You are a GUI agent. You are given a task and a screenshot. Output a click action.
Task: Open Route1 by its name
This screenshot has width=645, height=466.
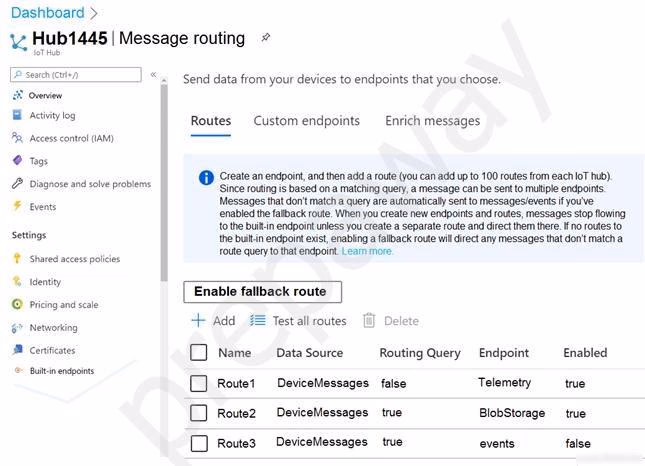tap(236, 383)
